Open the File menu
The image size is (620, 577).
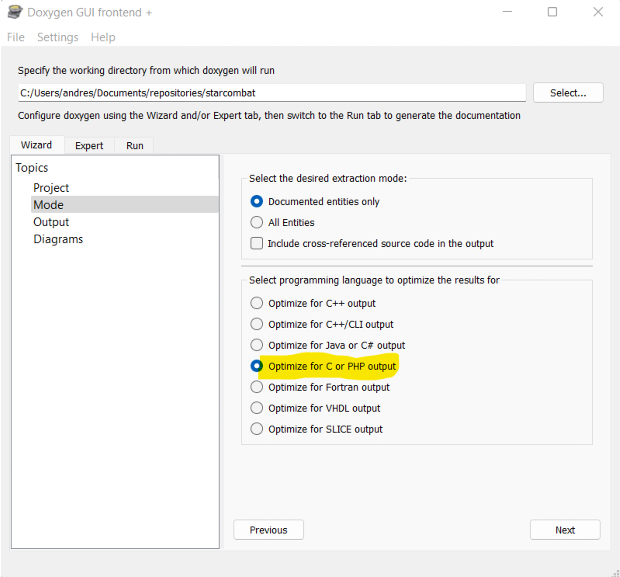(x=16, y=37)
